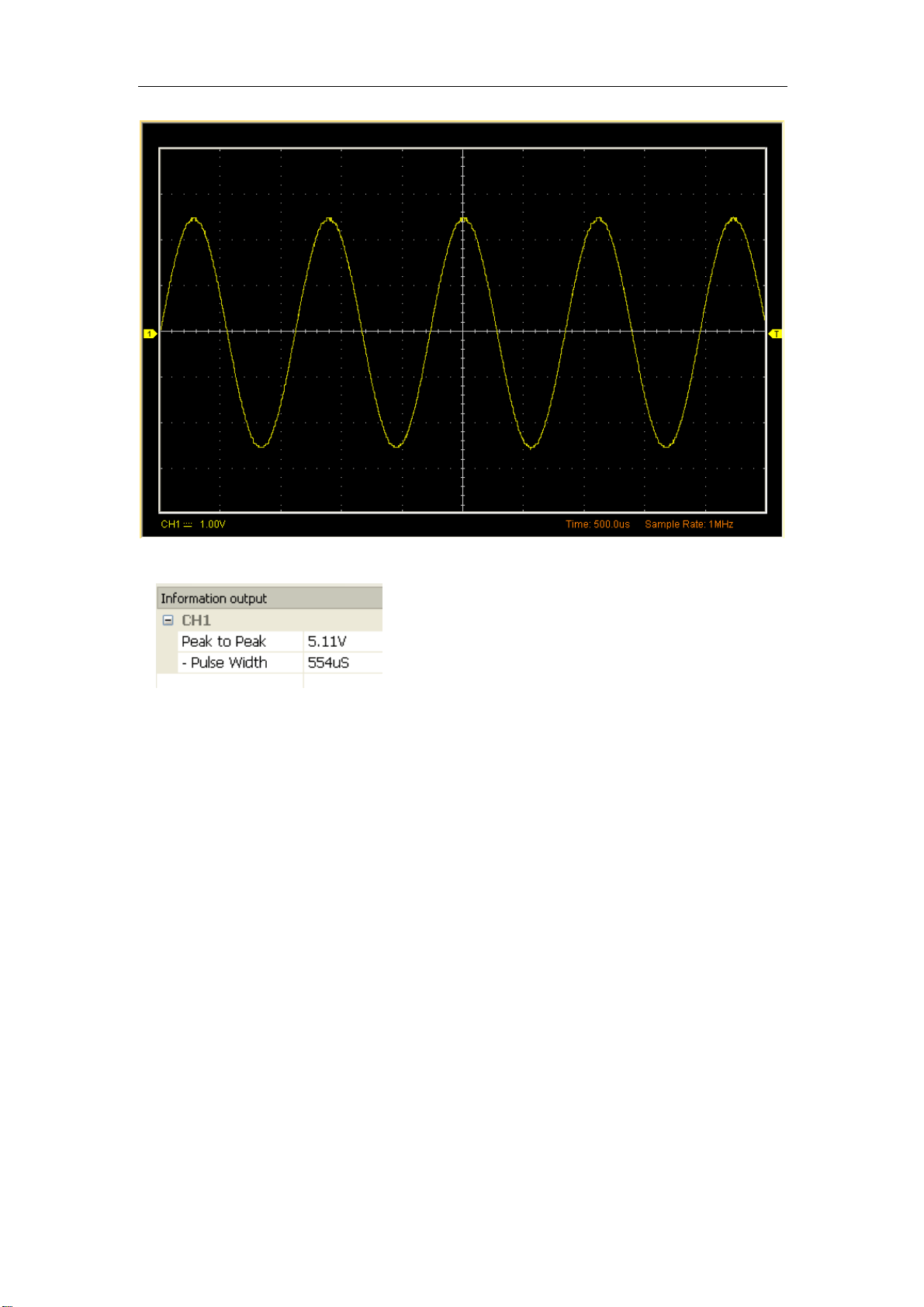Click the waveform peak on the center axis

tap(464, 220)
